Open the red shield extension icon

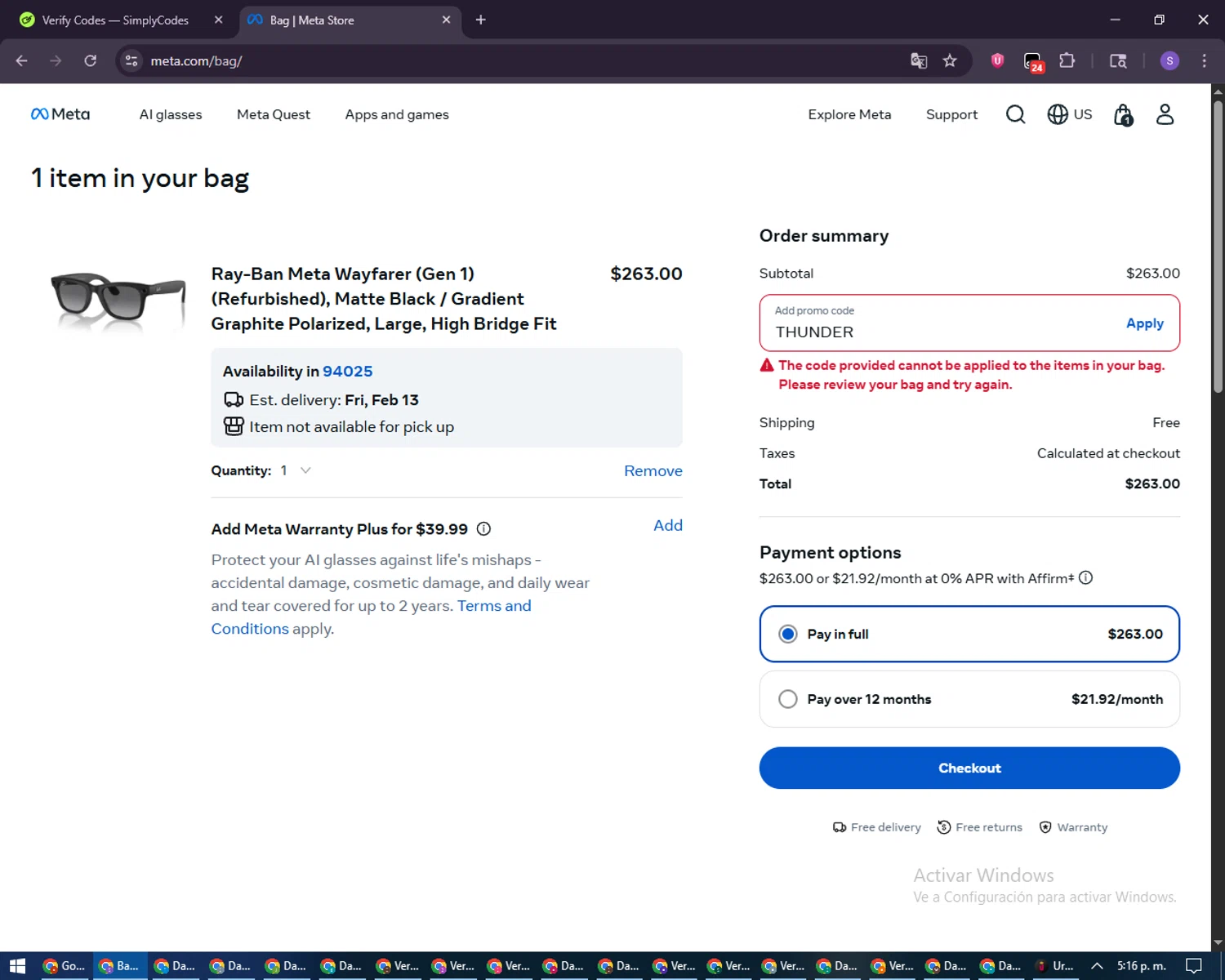coord(997,60)
